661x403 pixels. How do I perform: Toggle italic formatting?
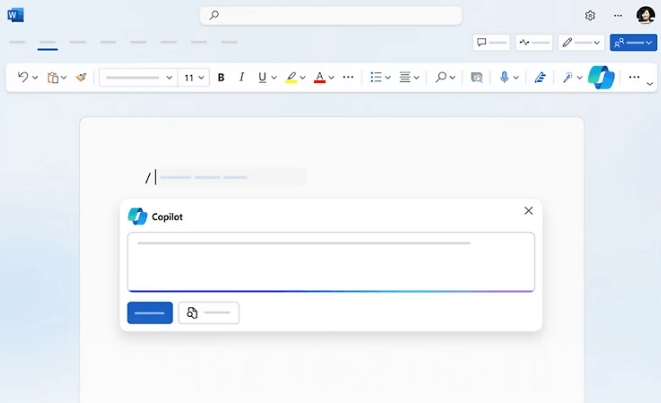pos(241,77)
